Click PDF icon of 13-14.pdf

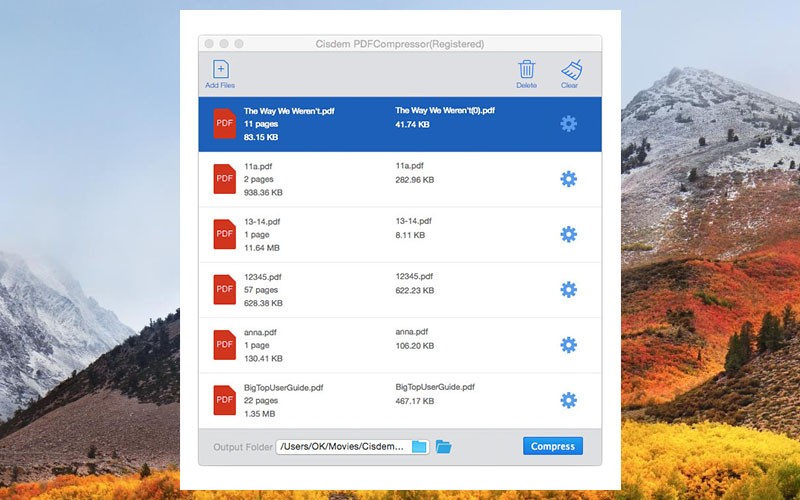pos(224,234)
